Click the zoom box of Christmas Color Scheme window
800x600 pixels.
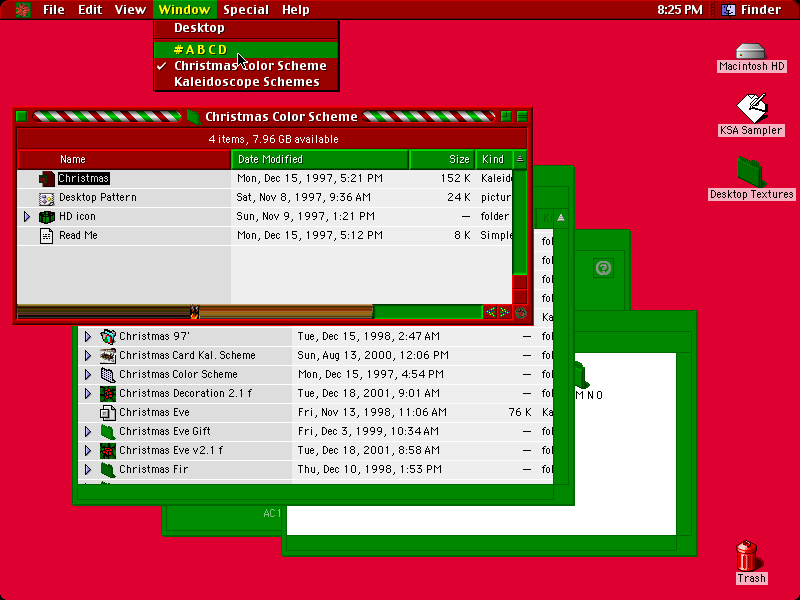tap(506, 116)
